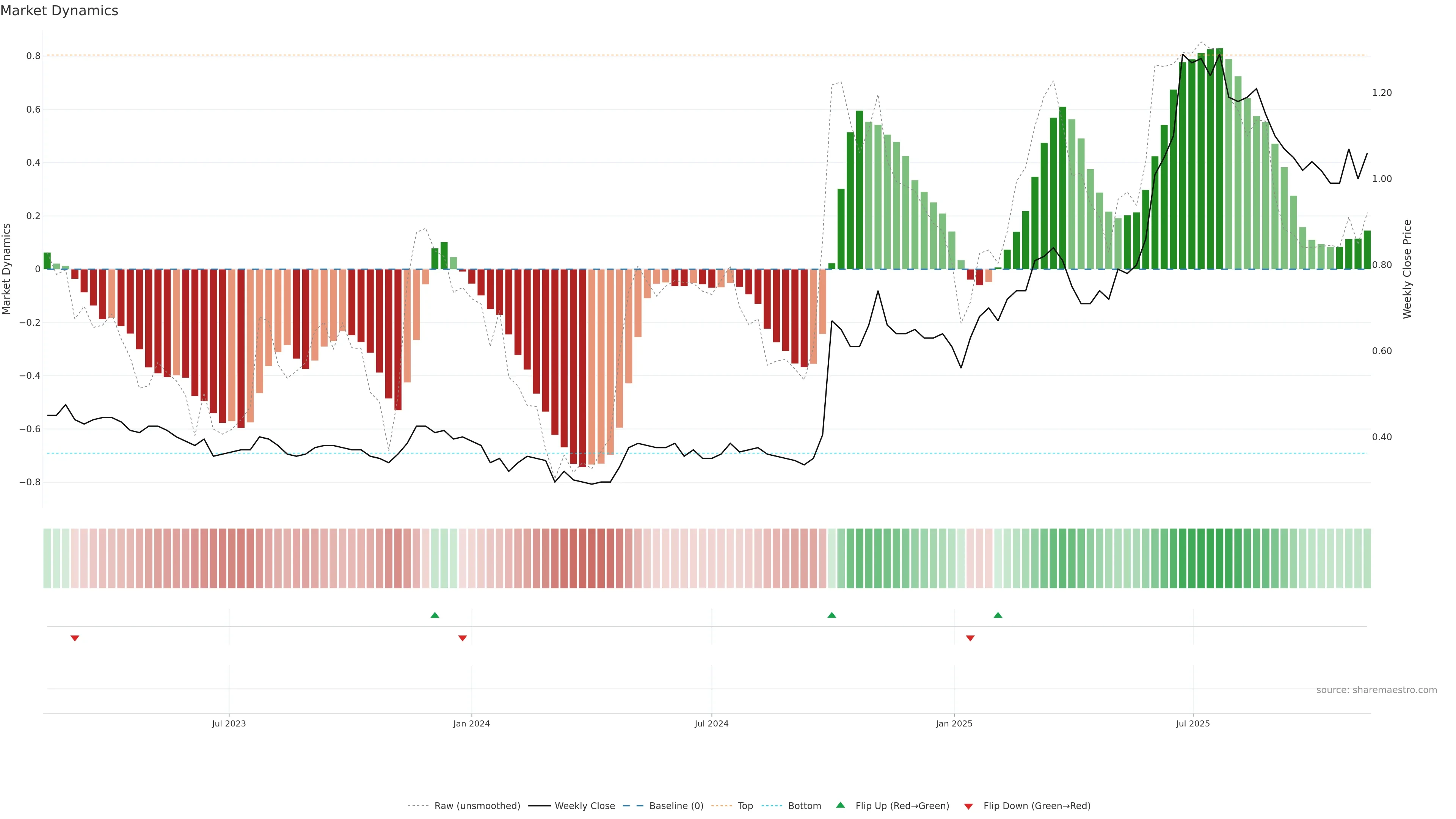Click the red flip-down triangle just after Jan 2025
1456x819 pixels.
tap(971, 638)
